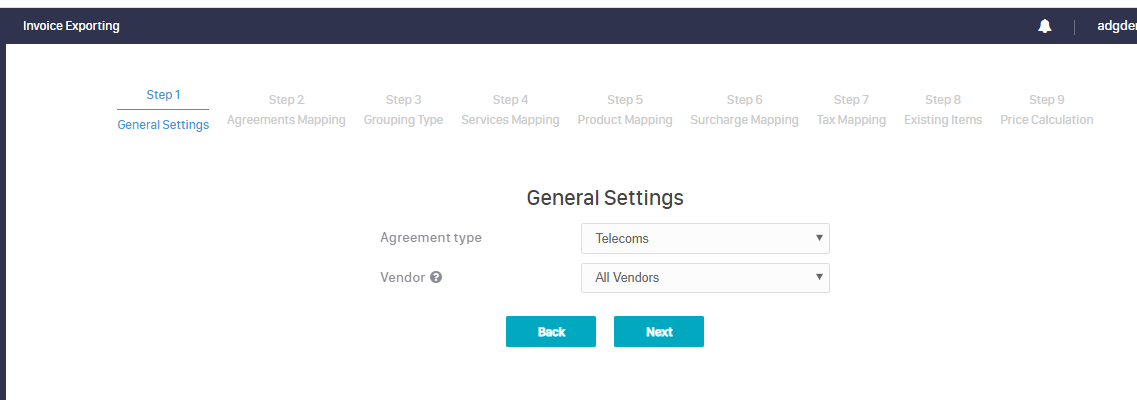Screen dimensions: 1137x400
Task: Navigate to Step 6 Surcharge Mapping
Action: (x=744, y=110)
